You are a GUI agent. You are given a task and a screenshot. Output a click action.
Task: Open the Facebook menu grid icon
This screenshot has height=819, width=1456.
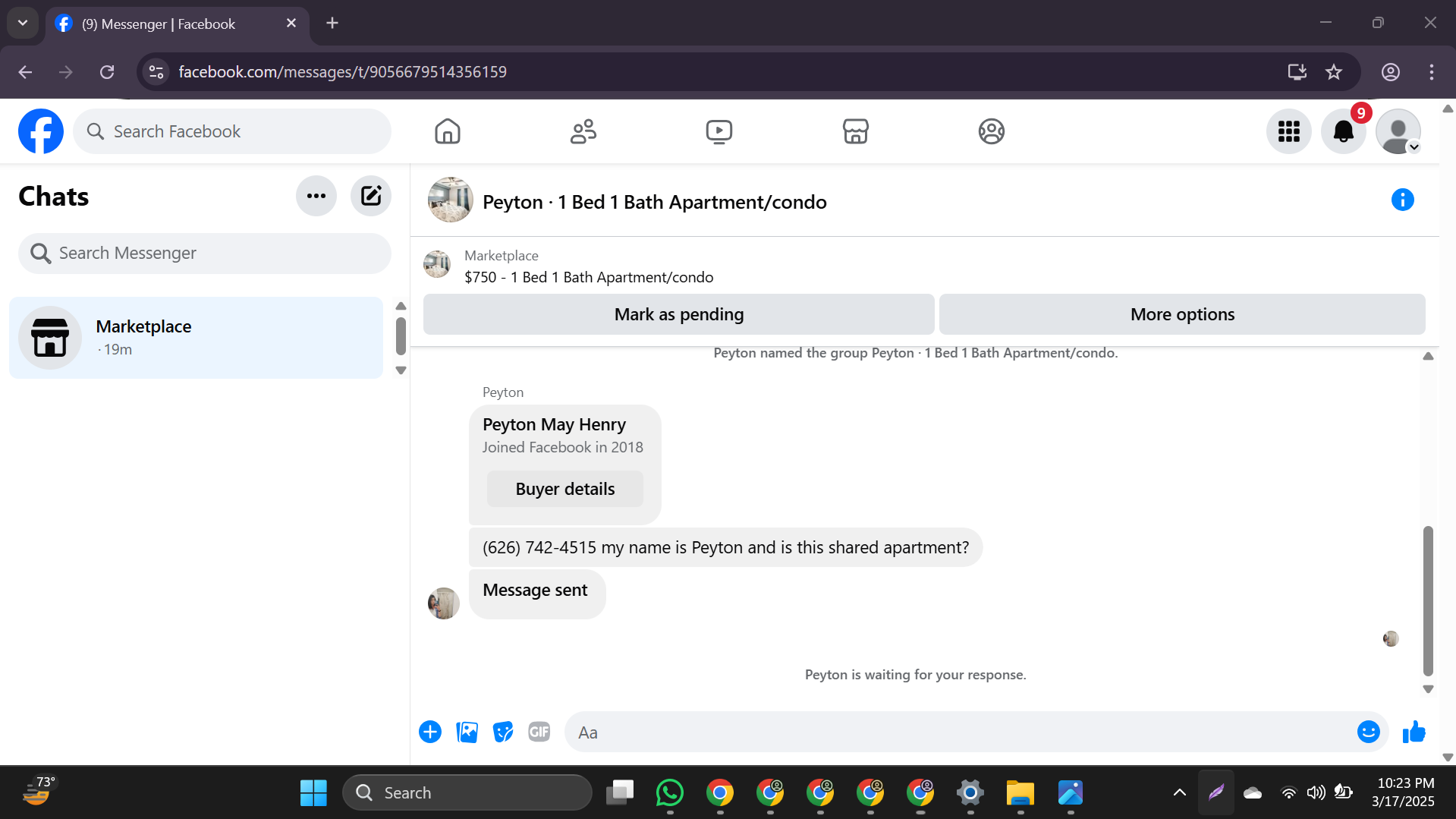(1288, 131)
